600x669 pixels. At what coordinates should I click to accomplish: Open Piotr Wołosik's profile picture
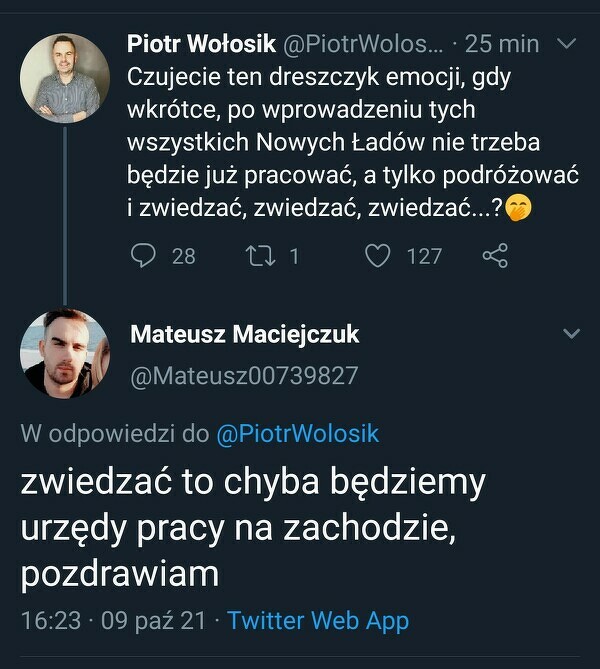click(65, 78)
